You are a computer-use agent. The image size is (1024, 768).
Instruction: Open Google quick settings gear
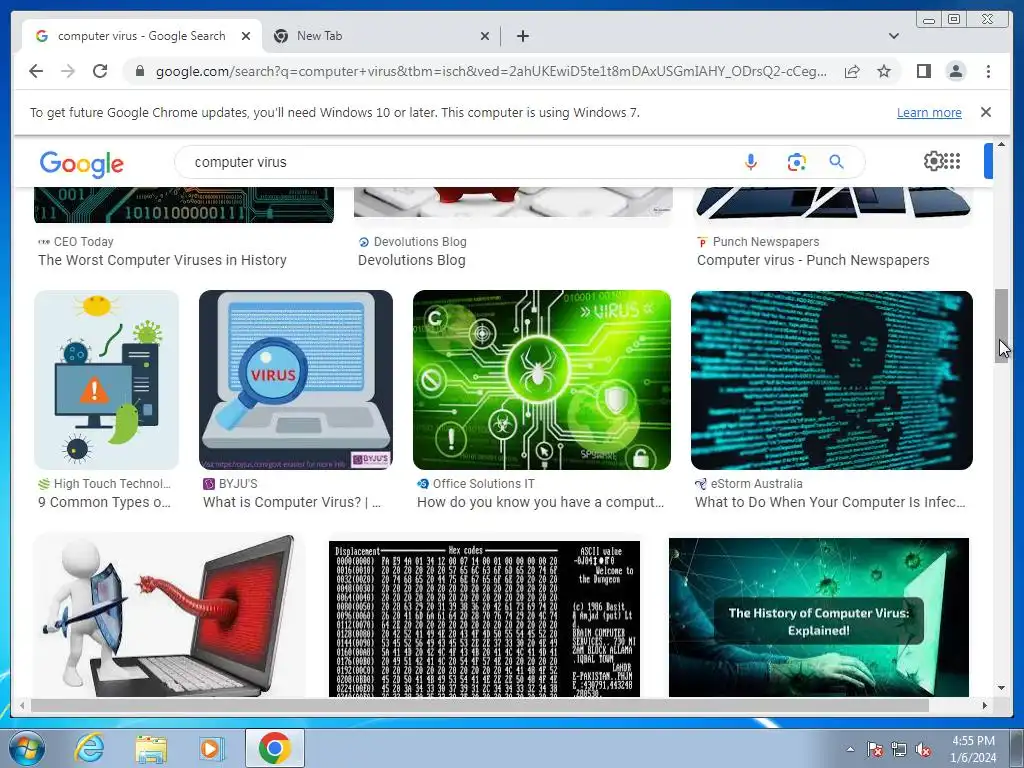(x=933, y=161)
